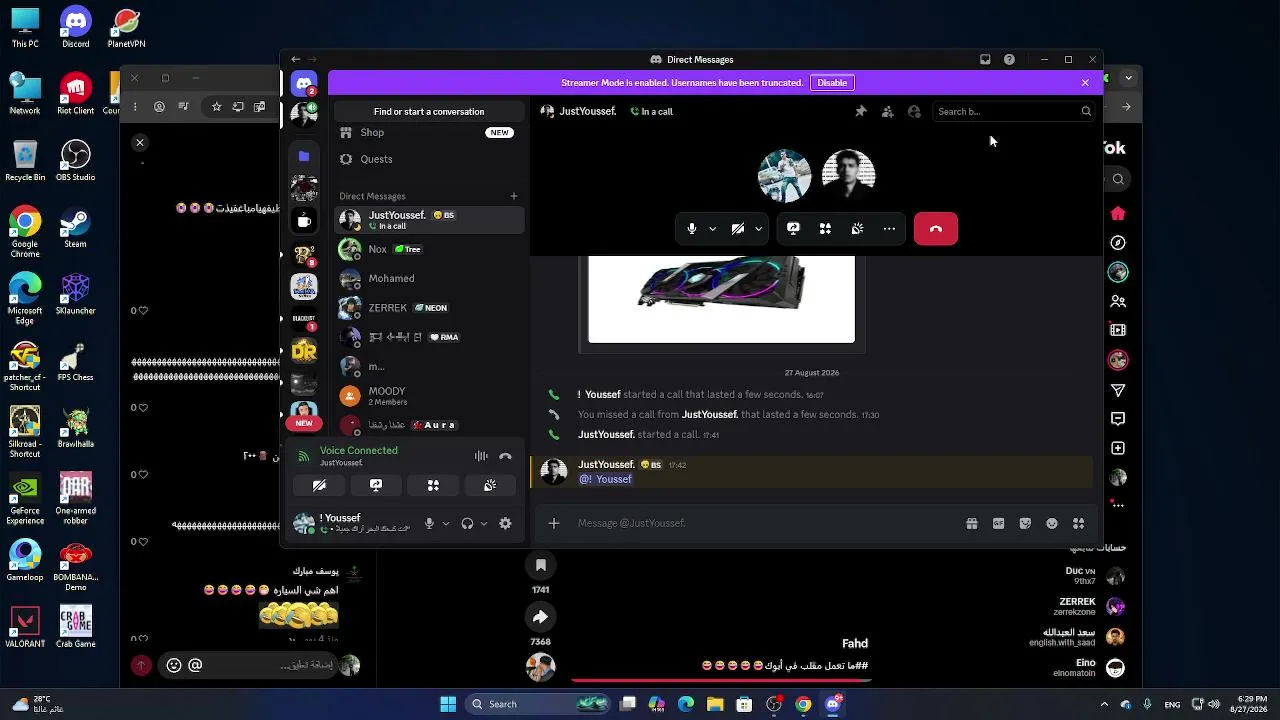Show hidden system tray icons

(x=1104, y=704)
